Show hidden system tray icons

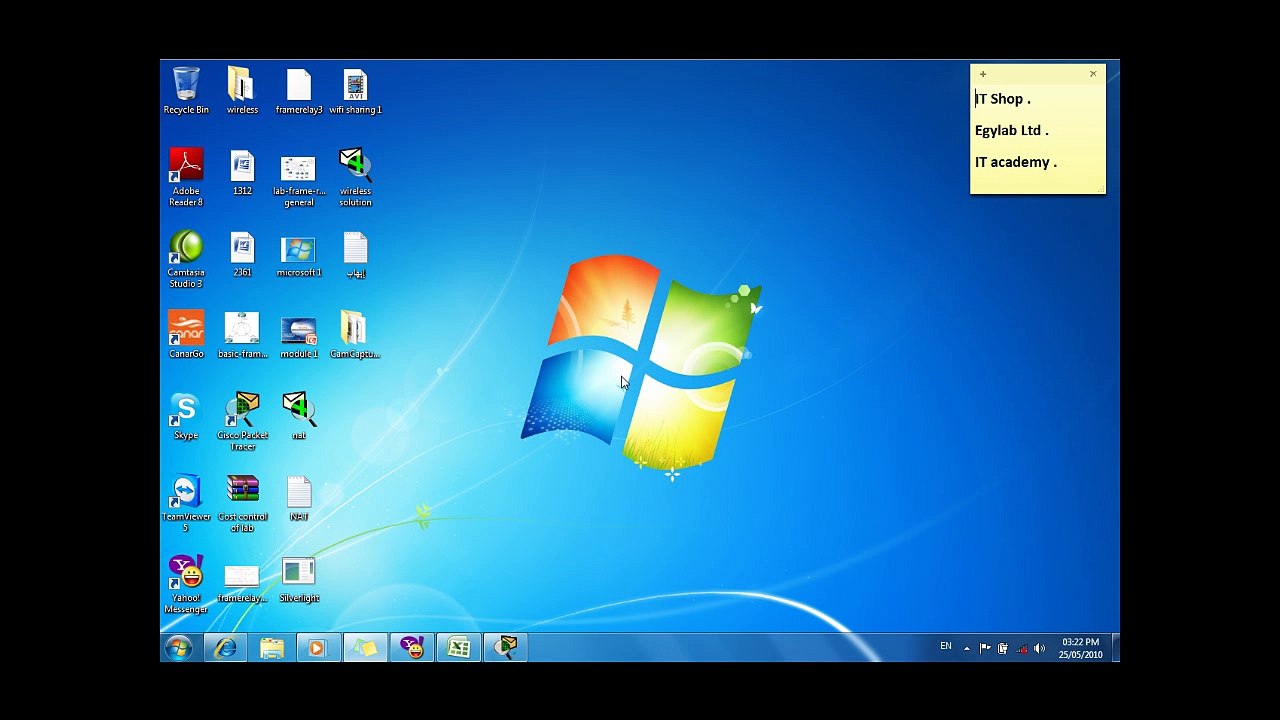click(x=967, y=648)
